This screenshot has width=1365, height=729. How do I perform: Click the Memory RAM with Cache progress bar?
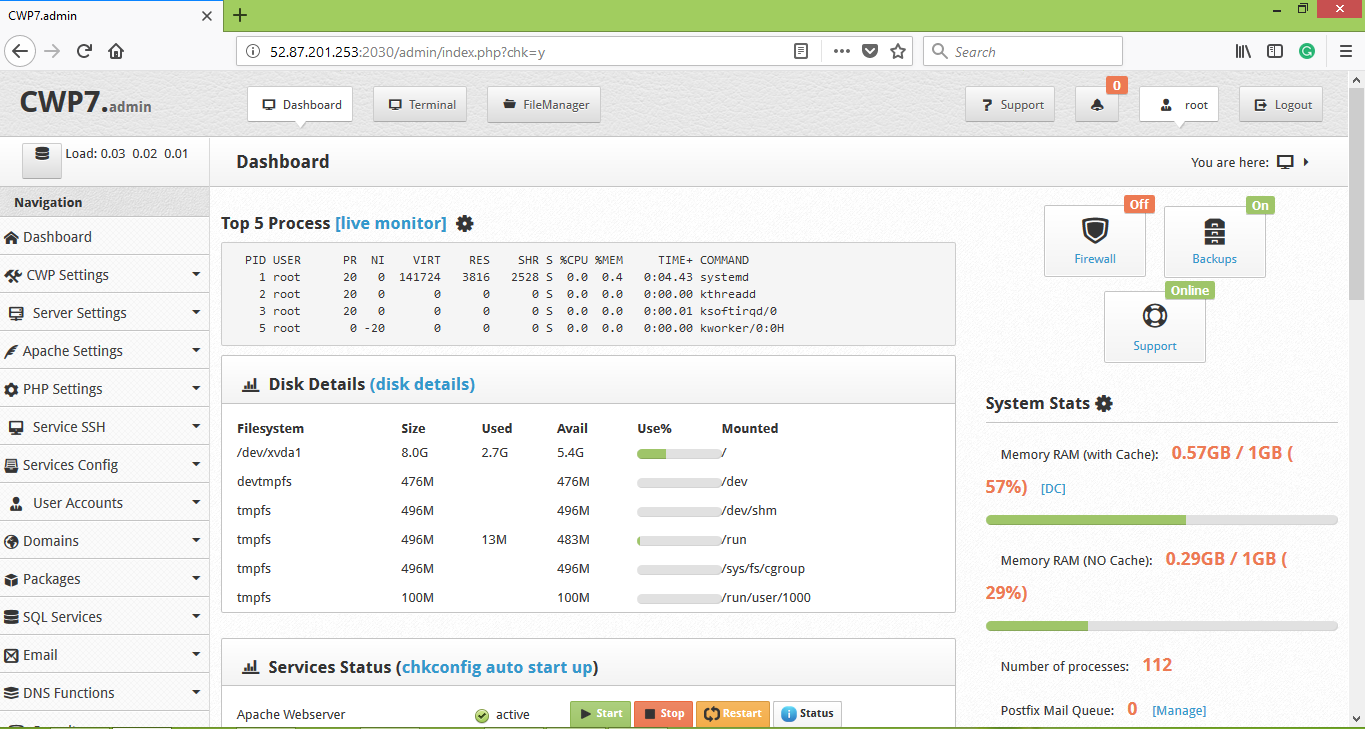click(x=1162, y=520)
